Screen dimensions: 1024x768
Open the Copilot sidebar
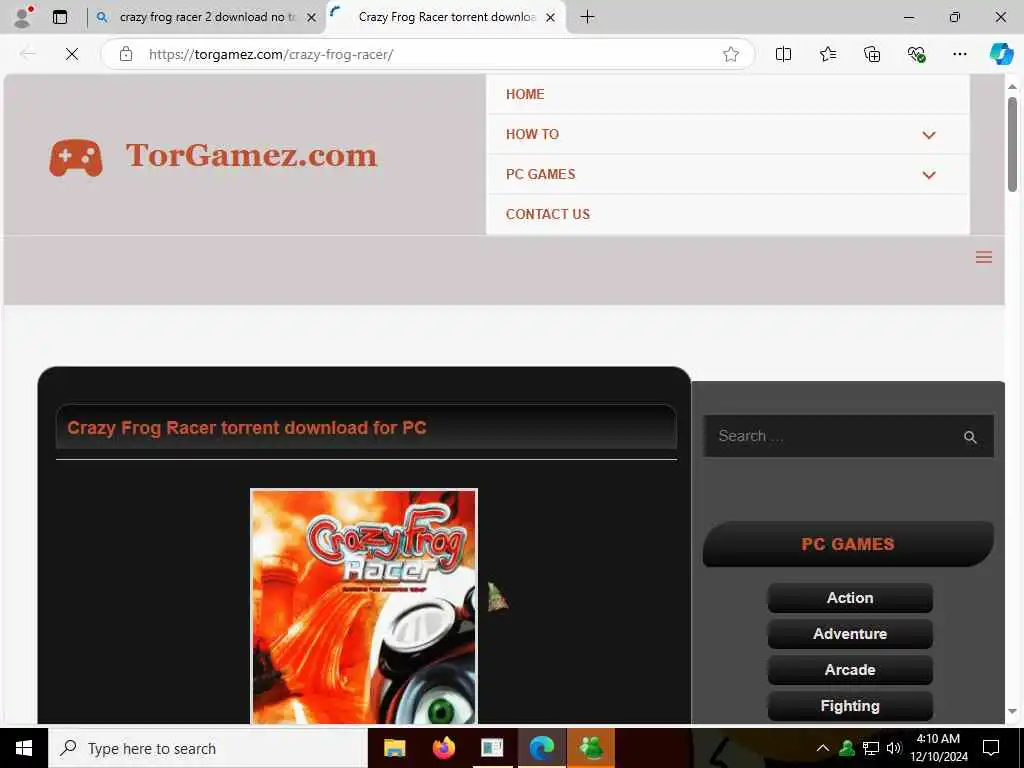pyautogui.click(x=1001, y=54)
